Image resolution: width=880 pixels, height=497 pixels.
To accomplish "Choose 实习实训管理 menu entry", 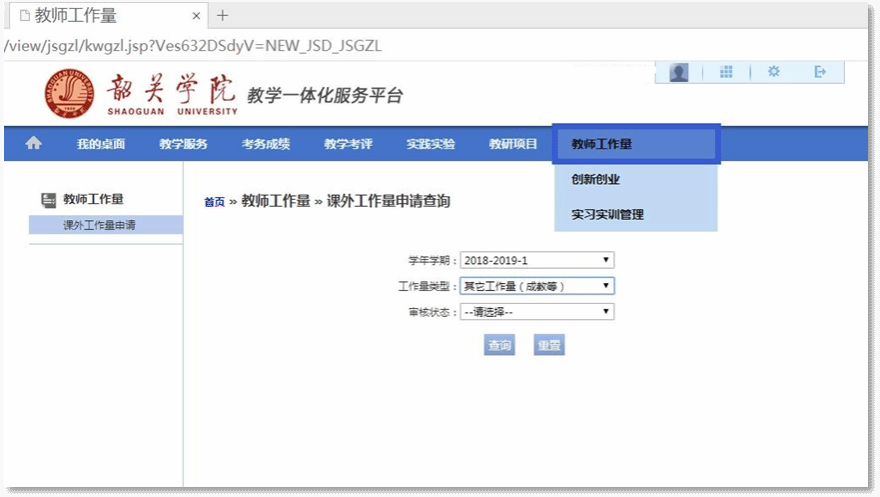I will (608, 215).
